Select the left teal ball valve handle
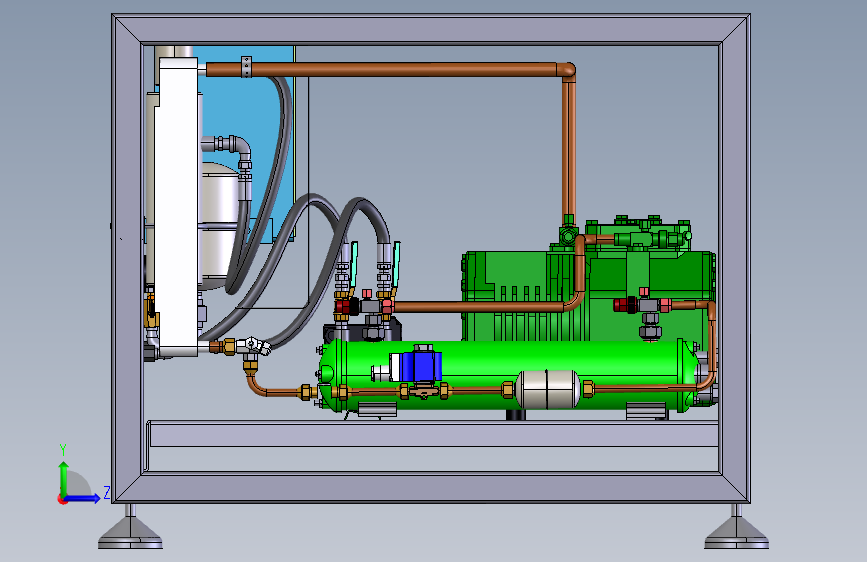 pyautogui.click(x=353, y=264)
